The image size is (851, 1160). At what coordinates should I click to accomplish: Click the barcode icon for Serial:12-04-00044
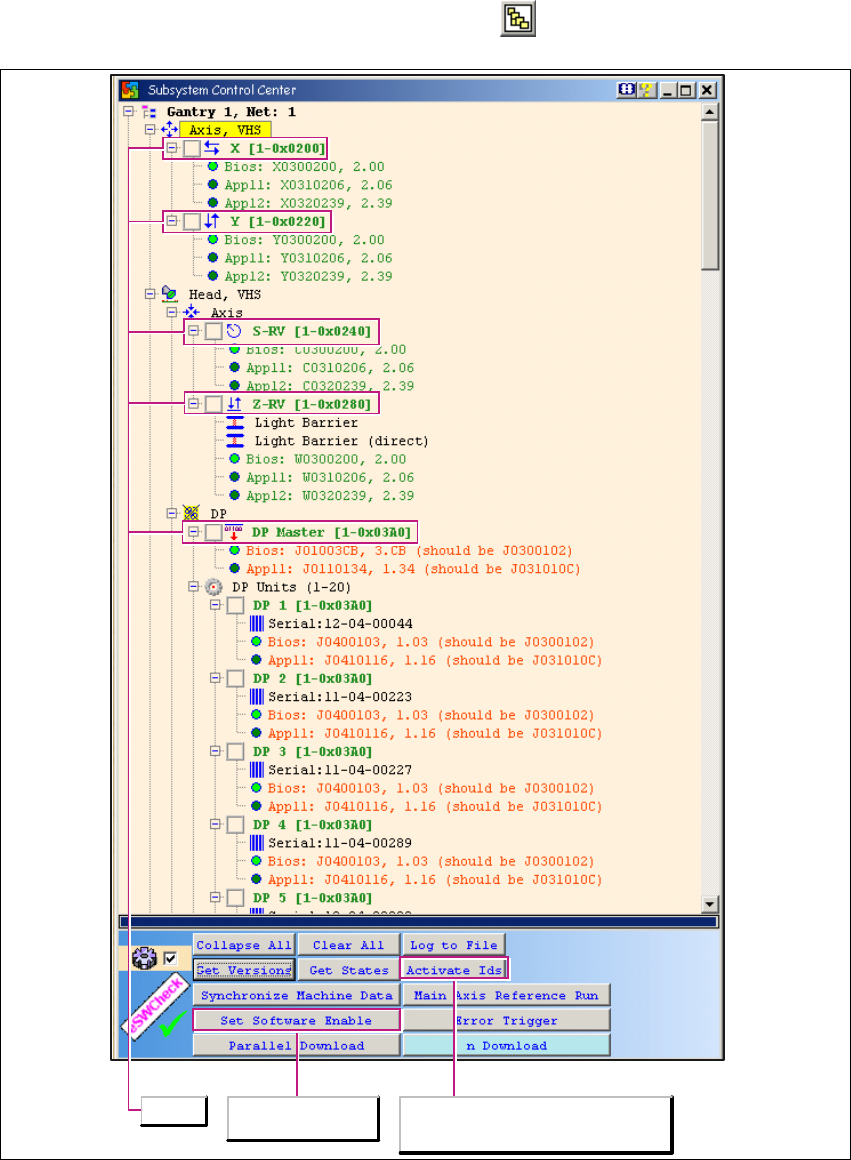256,623
